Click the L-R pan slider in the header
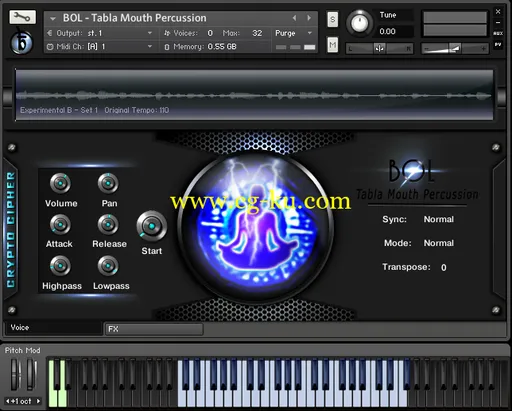 [x=379, y=49]
